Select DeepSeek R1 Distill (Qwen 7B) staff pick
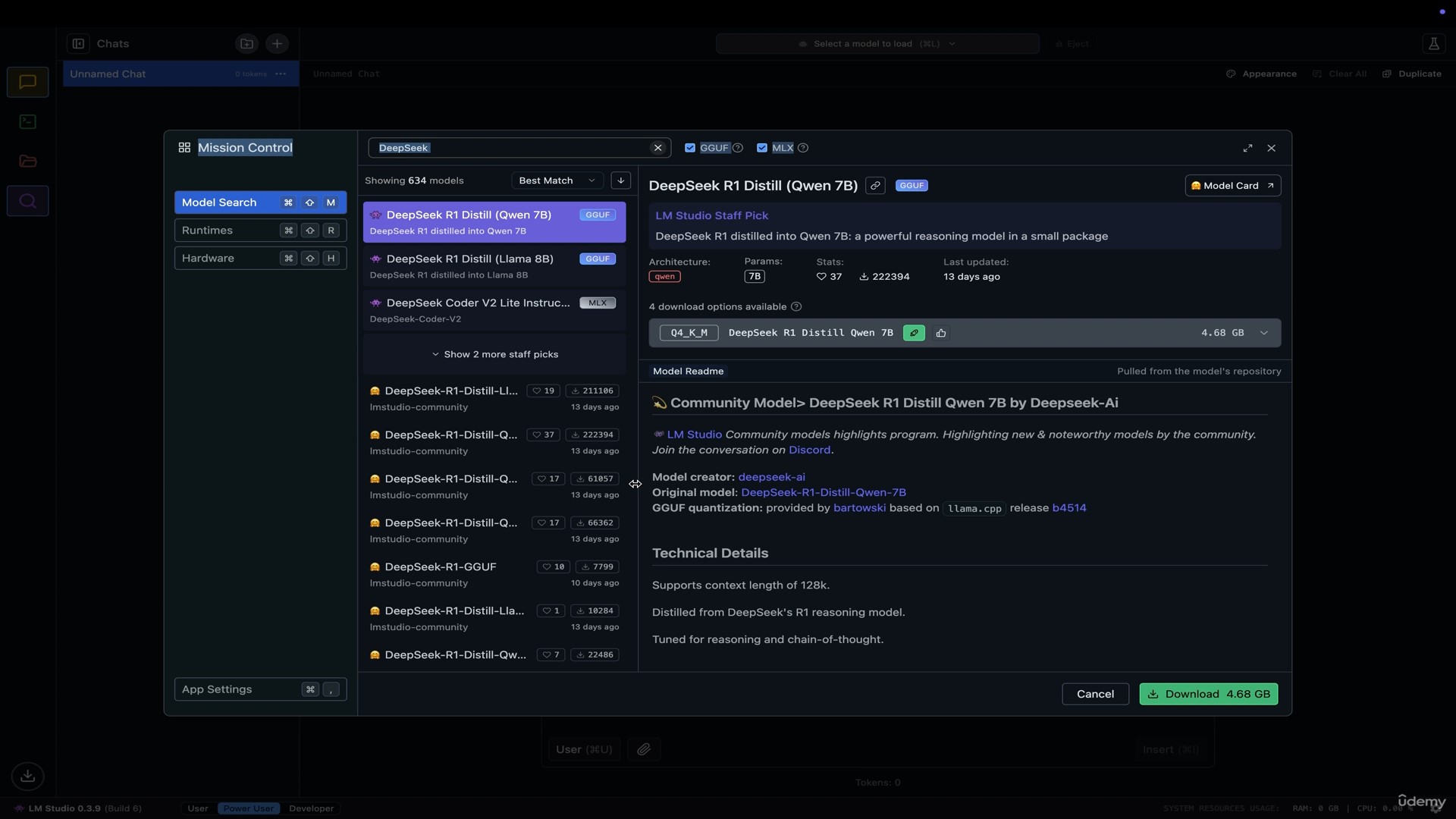The image size is (1456, 819). click(494, 222)
